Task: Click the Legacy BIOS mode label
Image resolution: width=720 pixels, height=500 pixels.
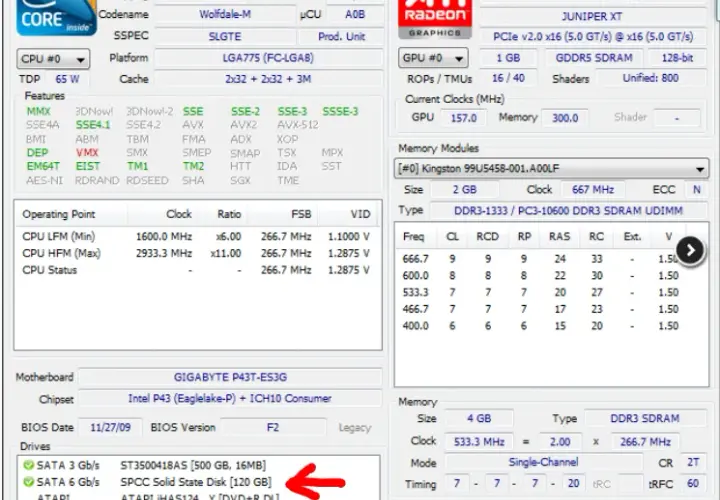Action: click(354, 428)
